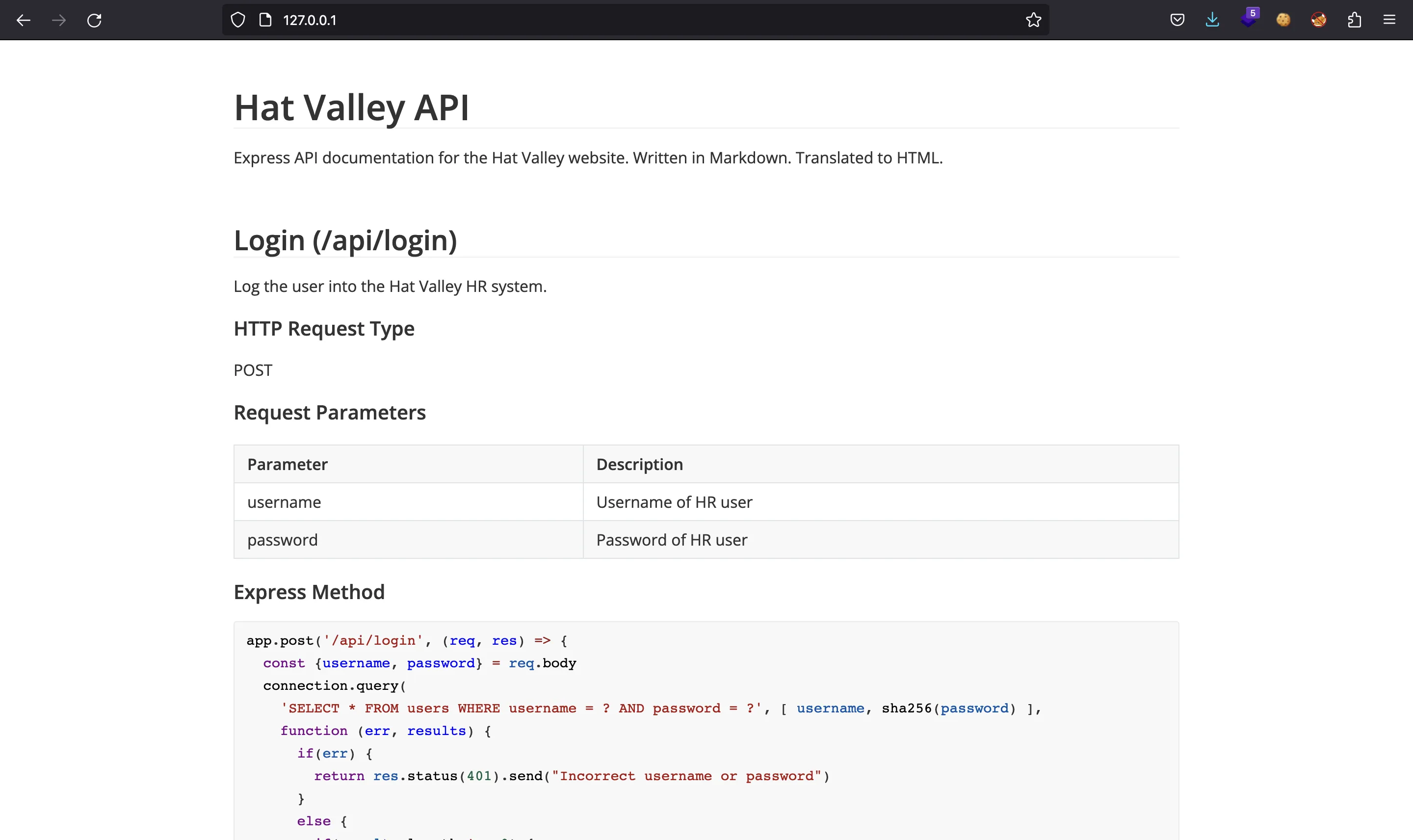Click the Hat Valley API heading
The width and height of the screenshot is (1413, 840).
point(351,107)
